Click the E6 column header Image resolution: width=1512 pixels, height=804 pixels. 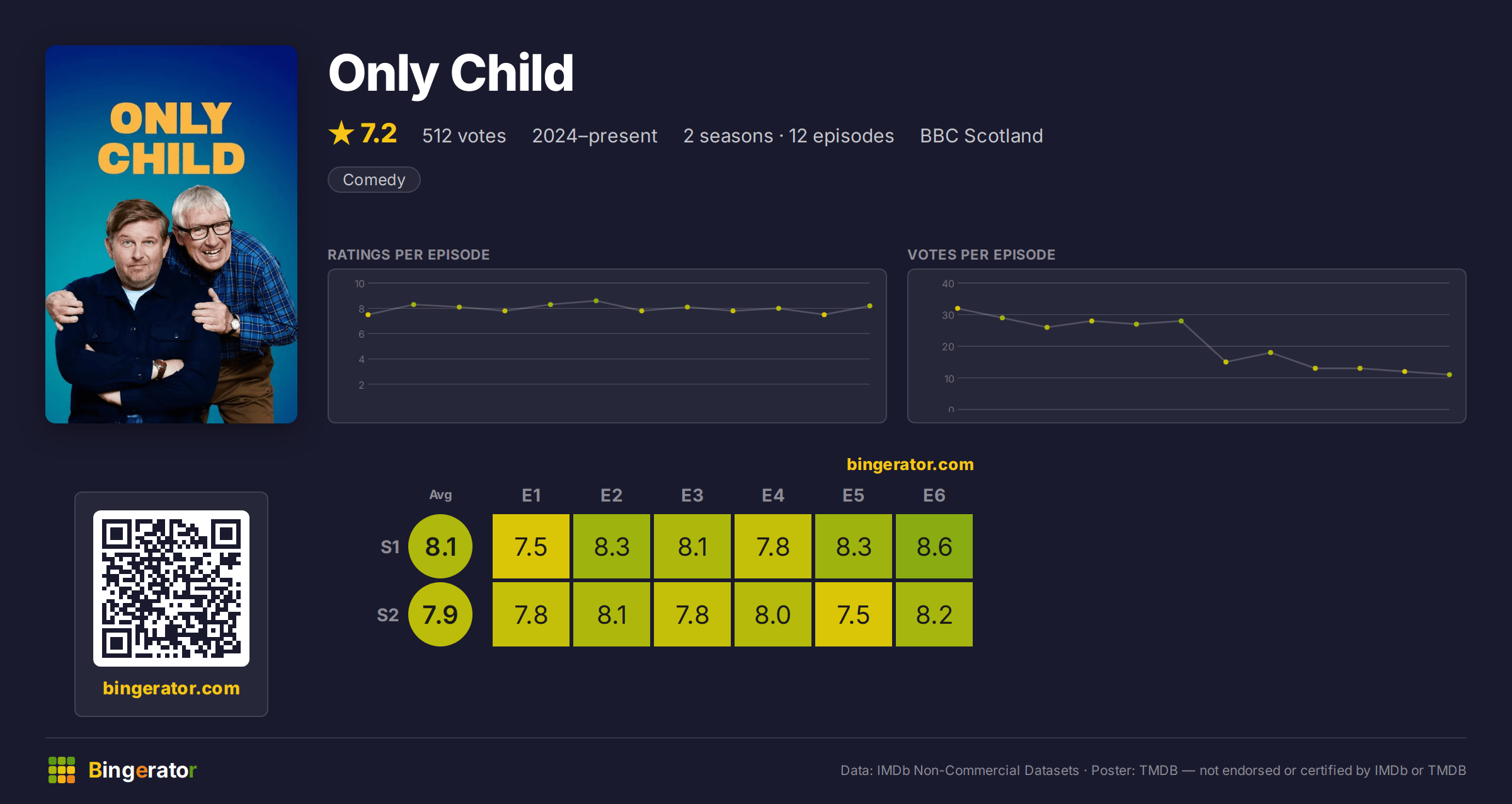(934, 495)
